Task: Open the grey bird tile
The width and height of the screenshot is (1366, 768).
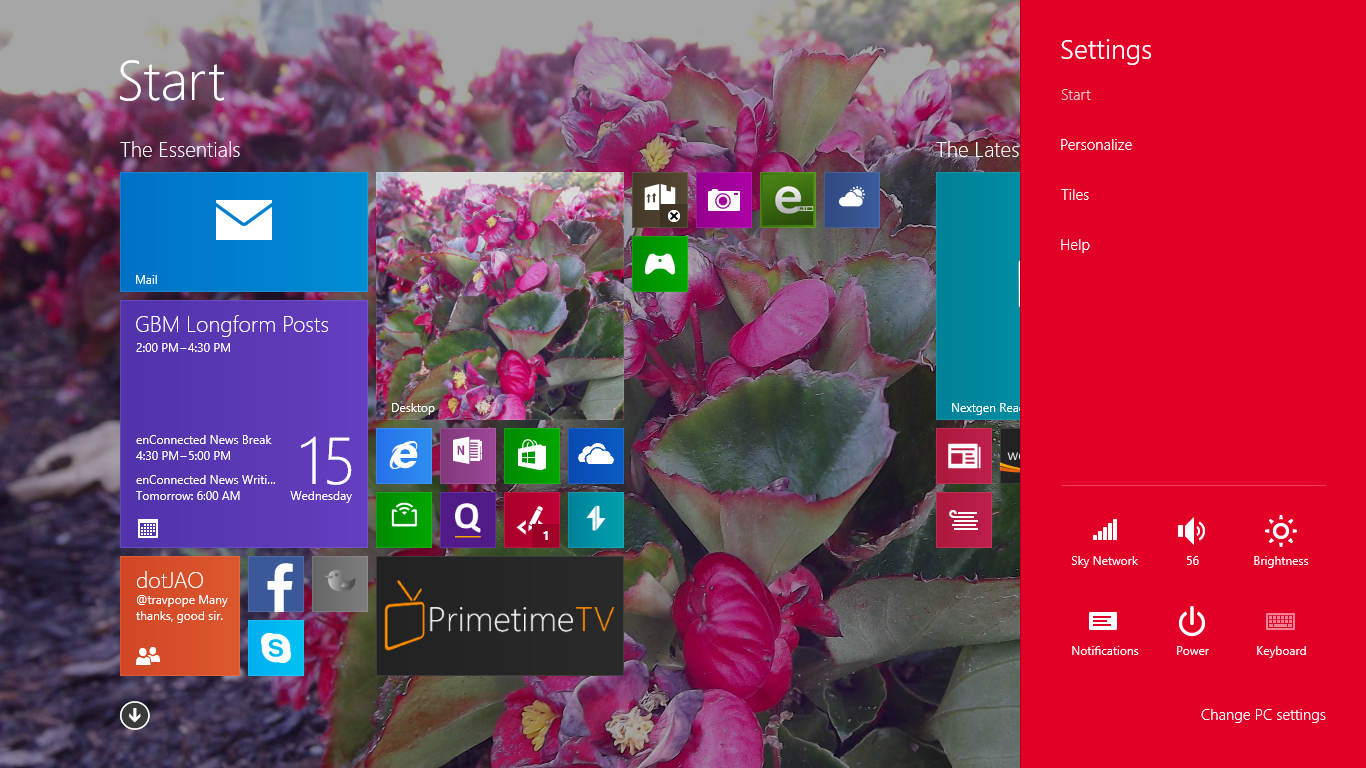Action: pyautogui.click(x=340, y=584)
